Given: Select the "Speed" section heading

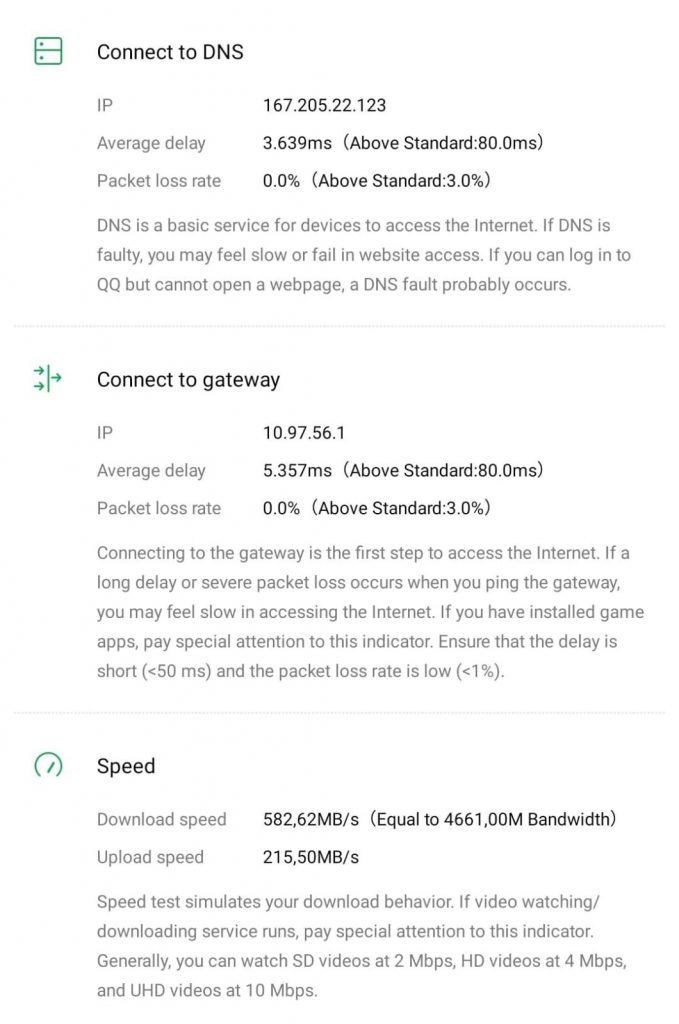Looking at the screenshot, I should coord(126,766).
